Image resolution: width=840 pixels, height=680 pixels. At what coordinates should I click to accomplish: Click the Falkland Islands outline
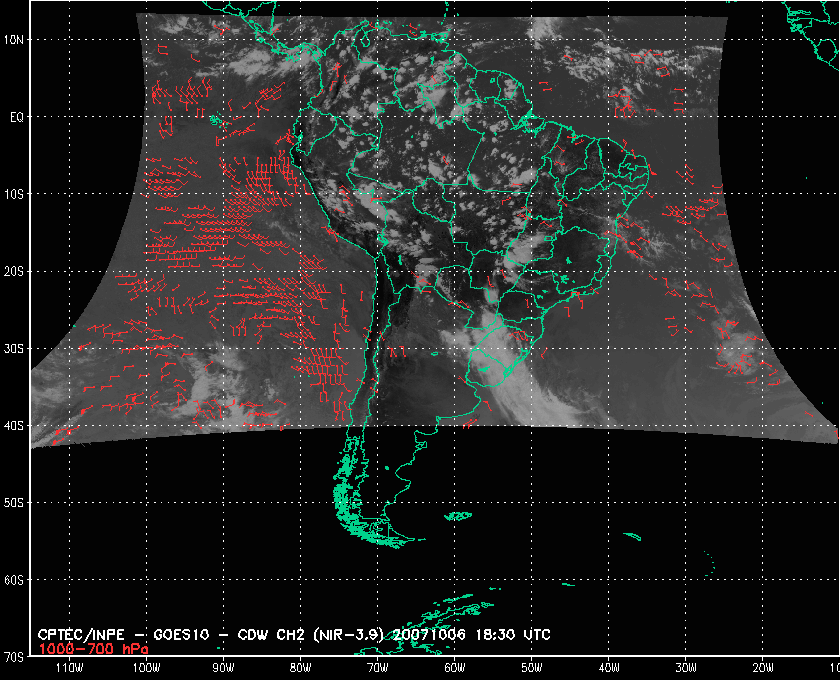click(458, 516)
